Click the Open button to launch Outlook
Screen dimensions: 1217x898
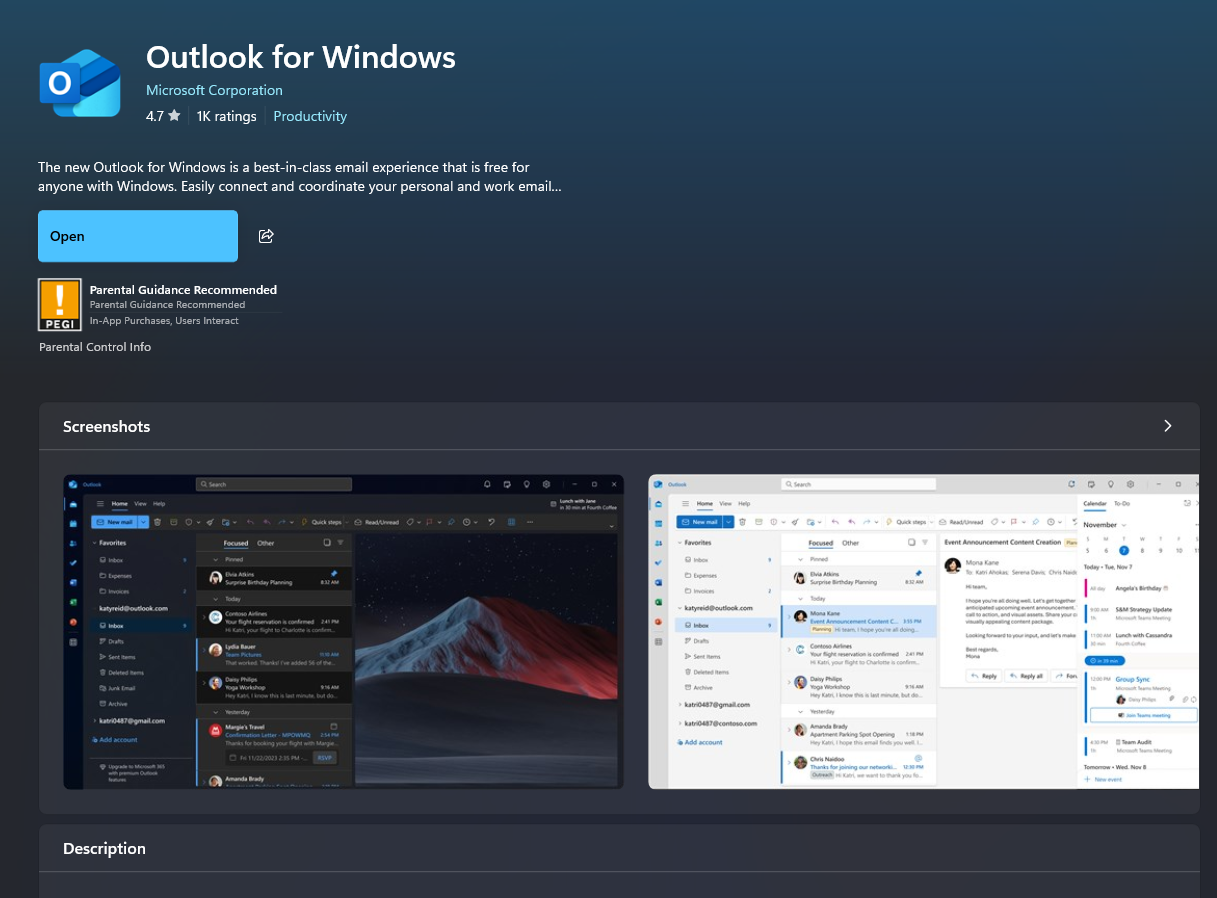pyautogui.click(x=138, y=236)
